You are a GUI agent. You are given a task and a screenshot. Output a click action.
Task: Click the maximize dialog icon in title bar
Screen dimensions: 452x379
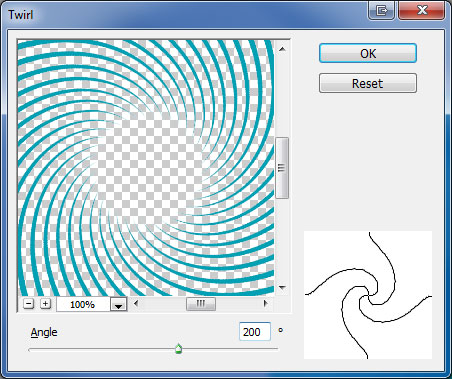click(381, 10)
